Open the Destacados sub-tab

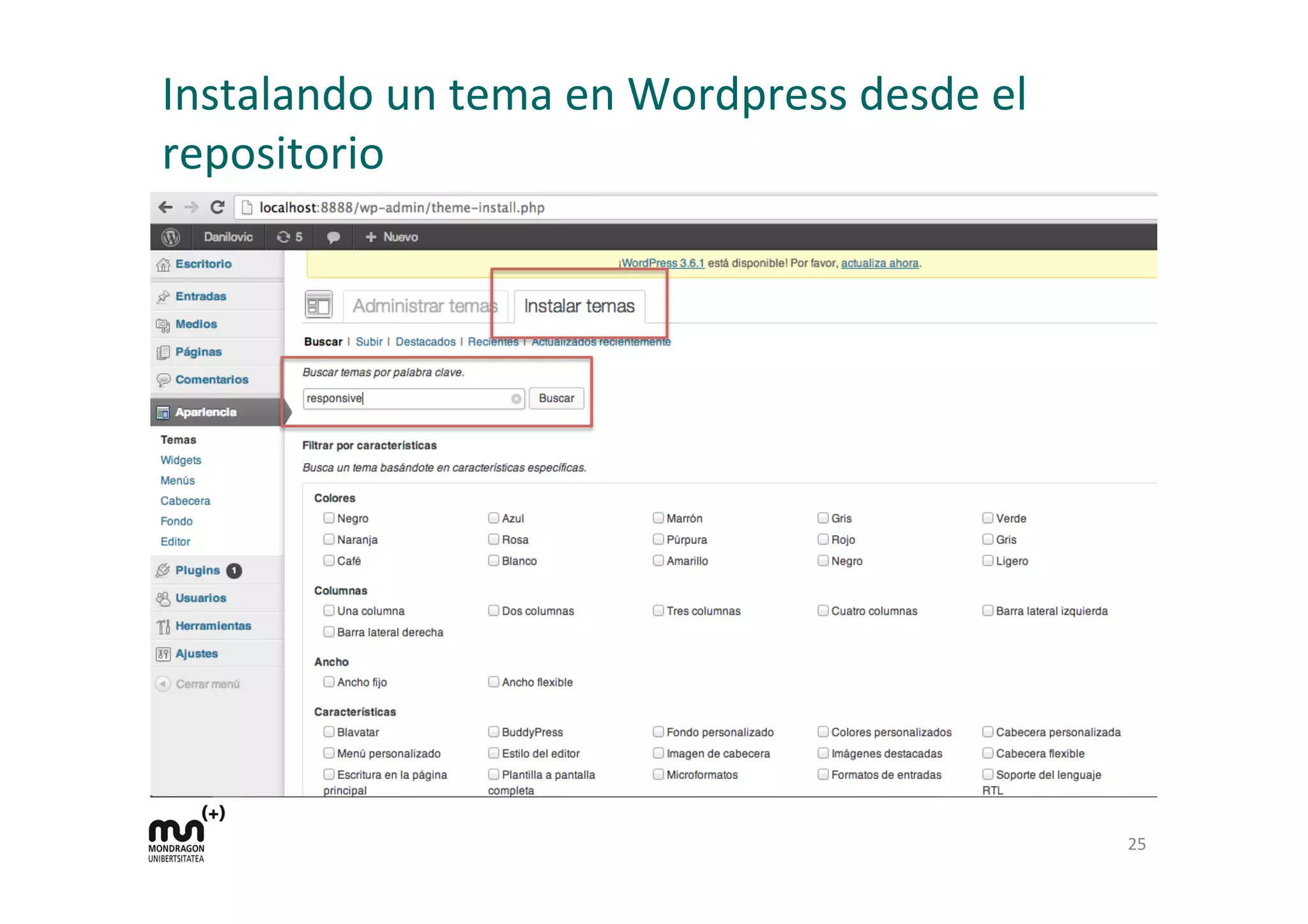tap(425, 342)
